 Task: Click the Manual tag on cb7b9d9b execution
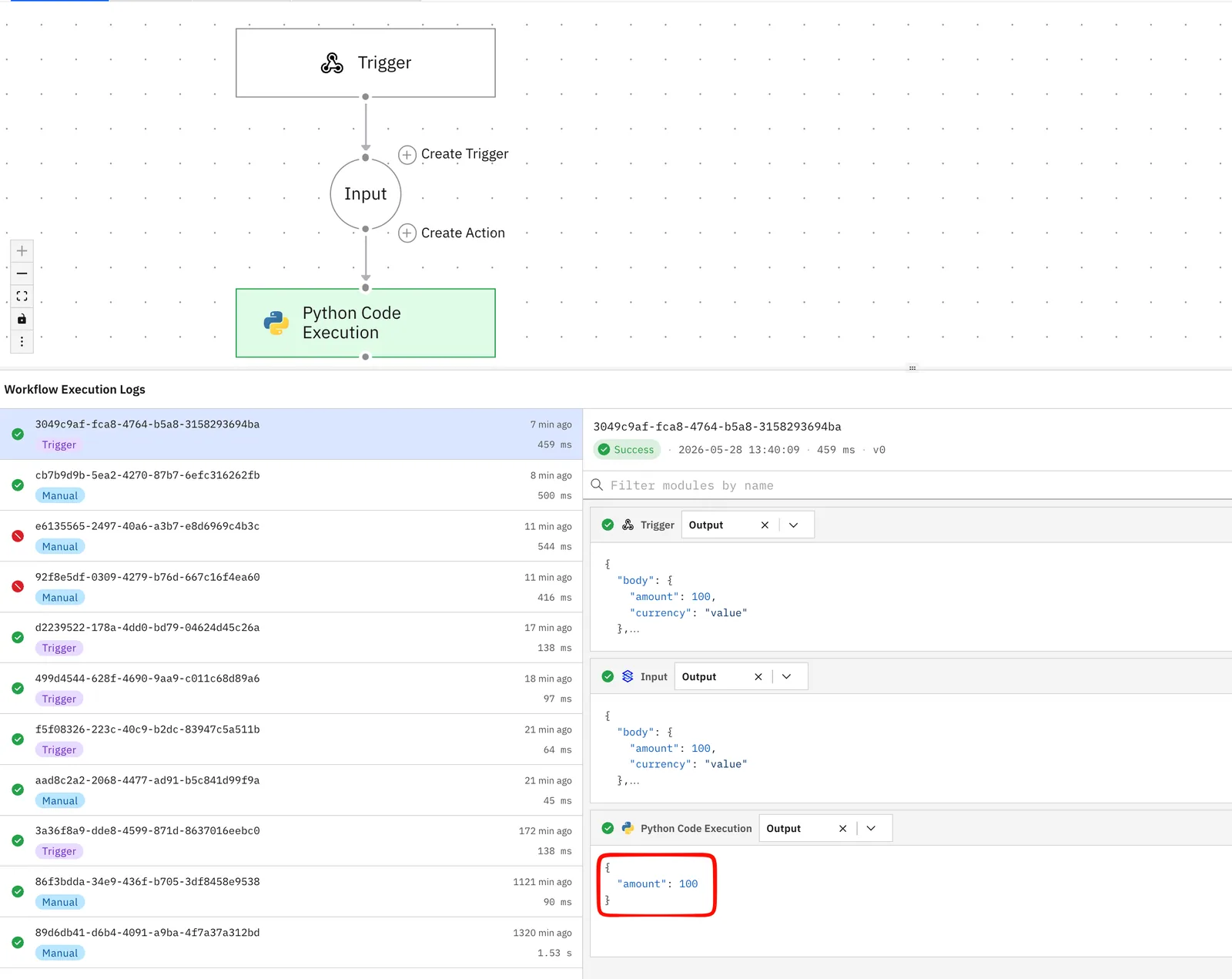pos(60,496)
